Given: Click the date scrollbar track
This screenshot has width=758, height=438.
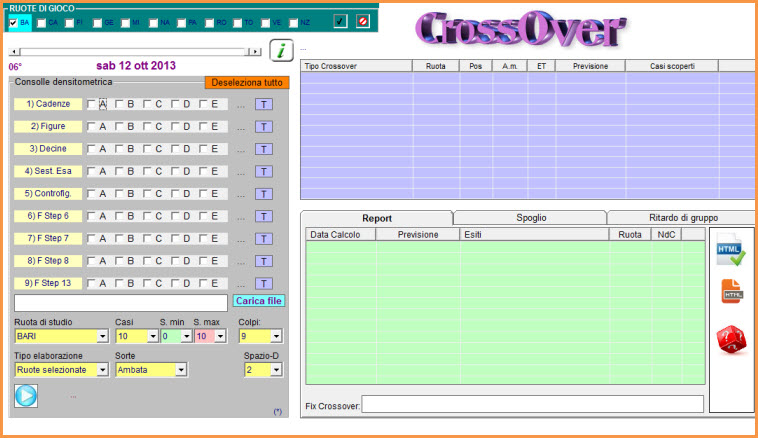Looking at the screenshot, I should tap(134, 51).
